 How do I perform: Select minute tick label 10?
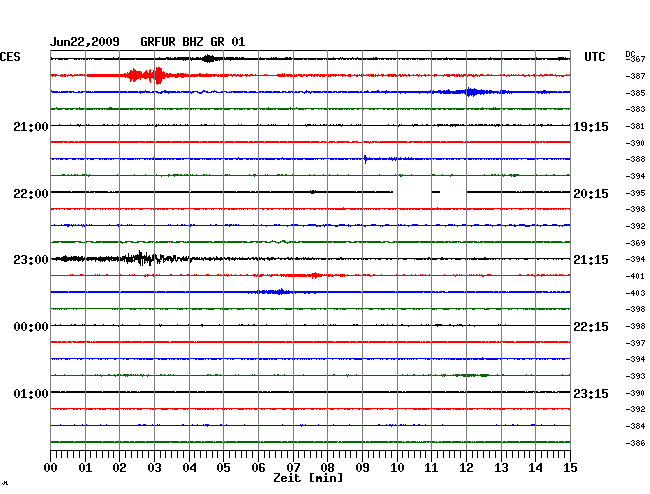coord(397,467)
